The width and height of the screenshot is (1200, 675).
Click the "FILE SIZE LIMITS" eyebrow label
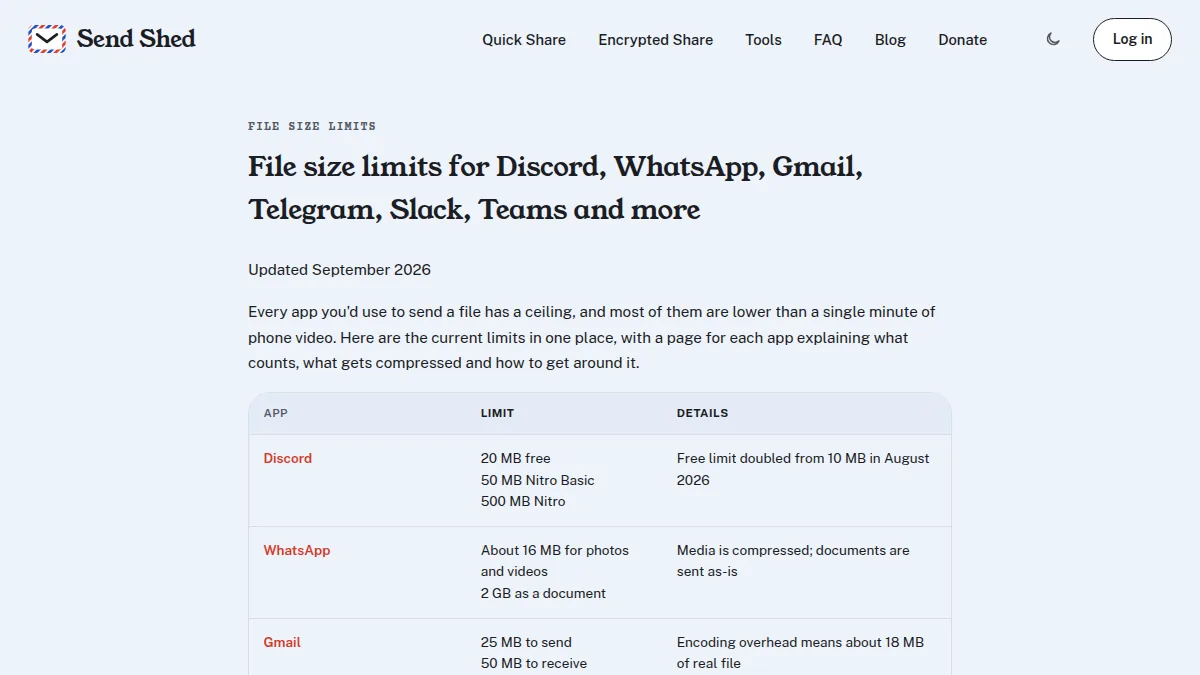click(x=312, y=126)
